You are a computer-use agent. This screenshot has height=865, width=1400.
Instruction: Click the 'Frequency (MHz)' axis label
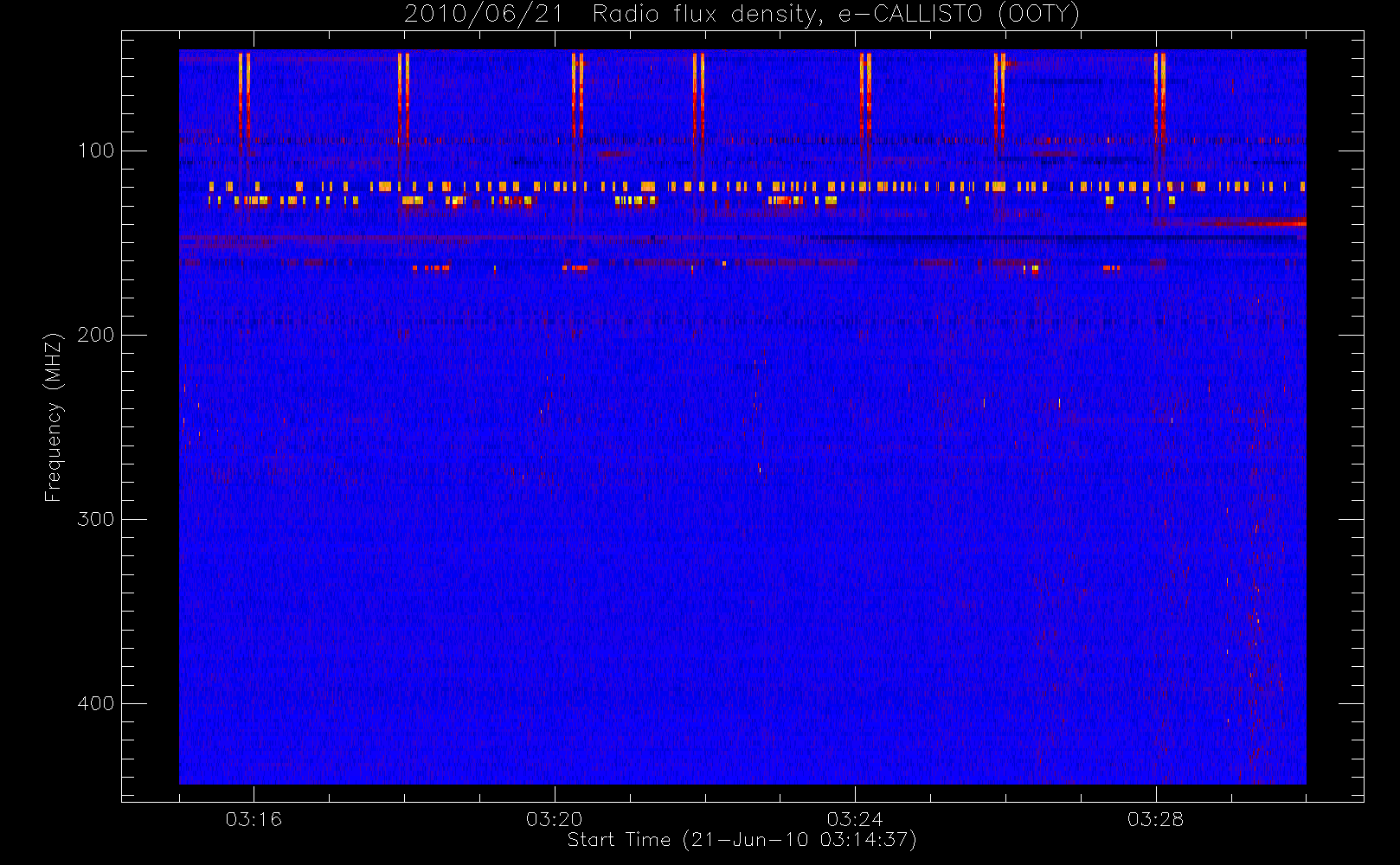click(54, 417)
